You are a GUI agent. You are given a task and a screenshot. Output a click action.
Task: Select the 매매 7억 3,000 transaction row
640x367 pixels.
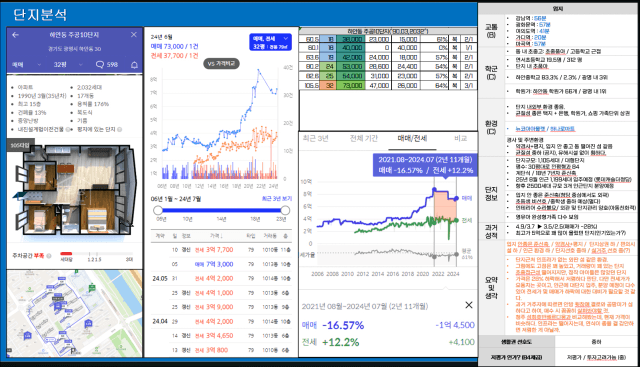[x=221, y=264]
